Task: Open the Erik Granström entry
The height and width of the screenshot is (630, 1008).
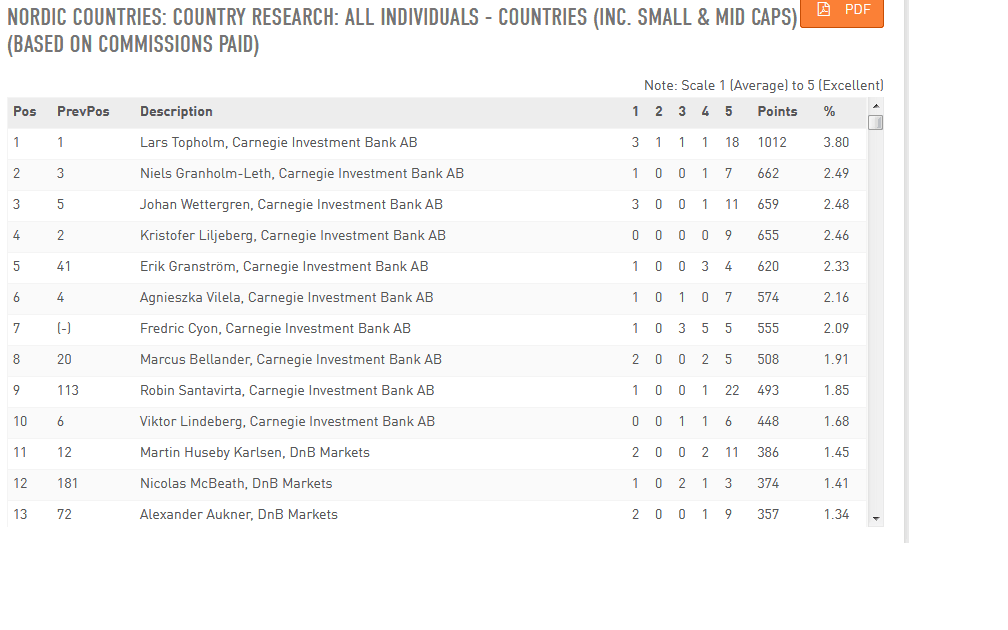Action: (x=283, y=267)
